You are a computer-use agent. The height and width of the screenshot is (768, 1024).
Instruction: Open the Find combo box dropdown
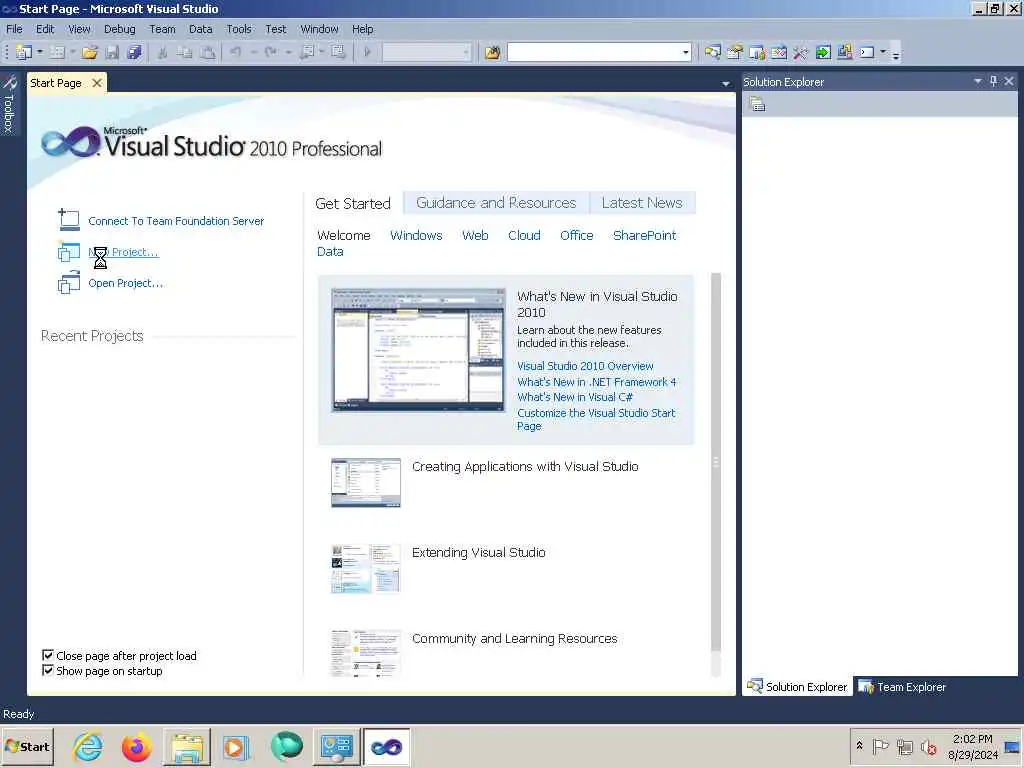point(686,52)
